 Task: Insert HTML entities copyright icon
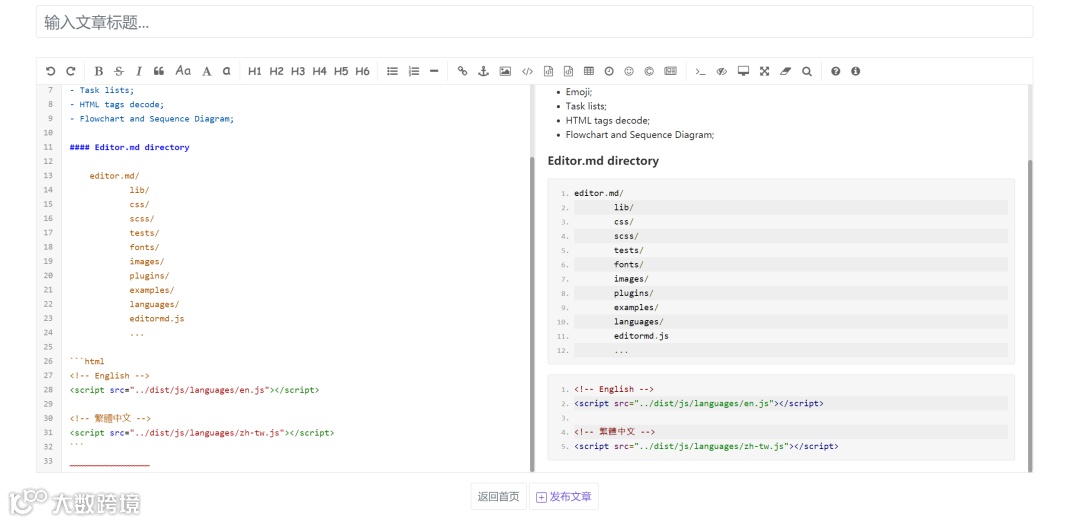click(649, 71)
